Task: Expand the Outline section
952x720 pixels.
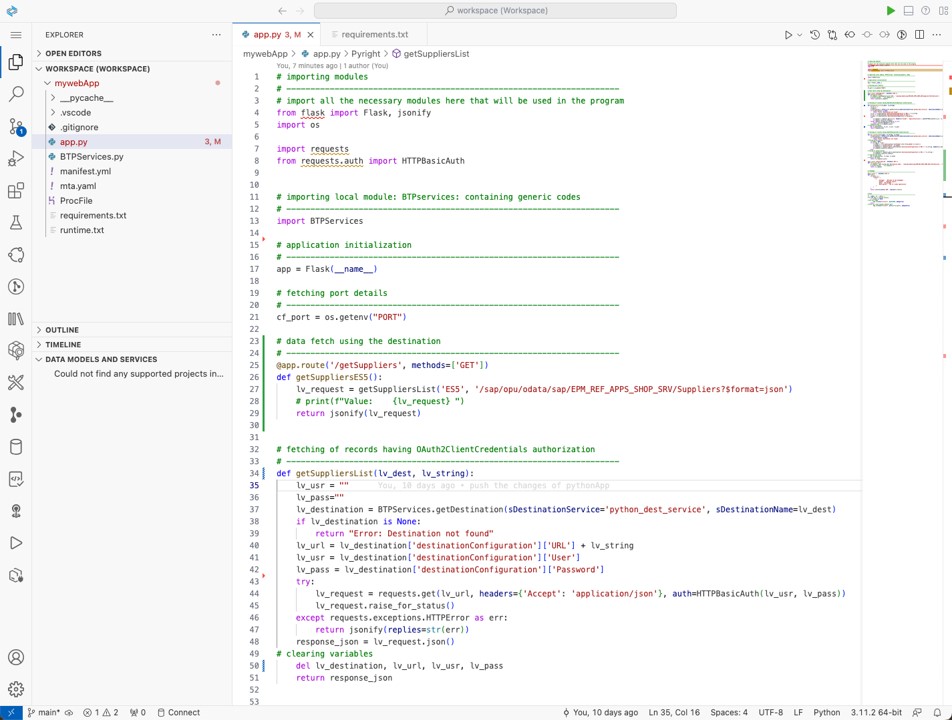Action: click(61, 329)
